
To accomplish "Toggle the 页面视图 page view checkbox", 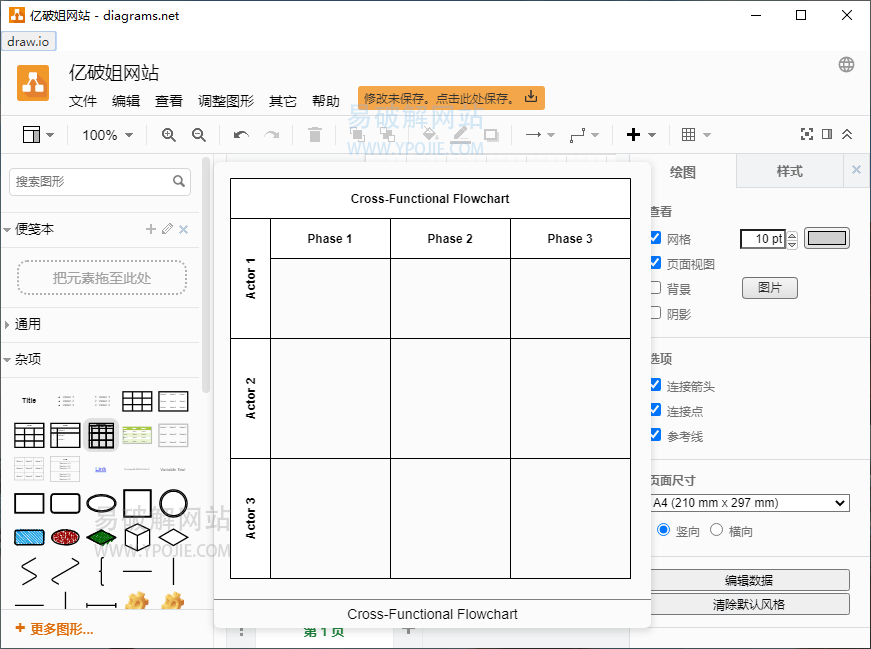I will (x=655, y=263).
